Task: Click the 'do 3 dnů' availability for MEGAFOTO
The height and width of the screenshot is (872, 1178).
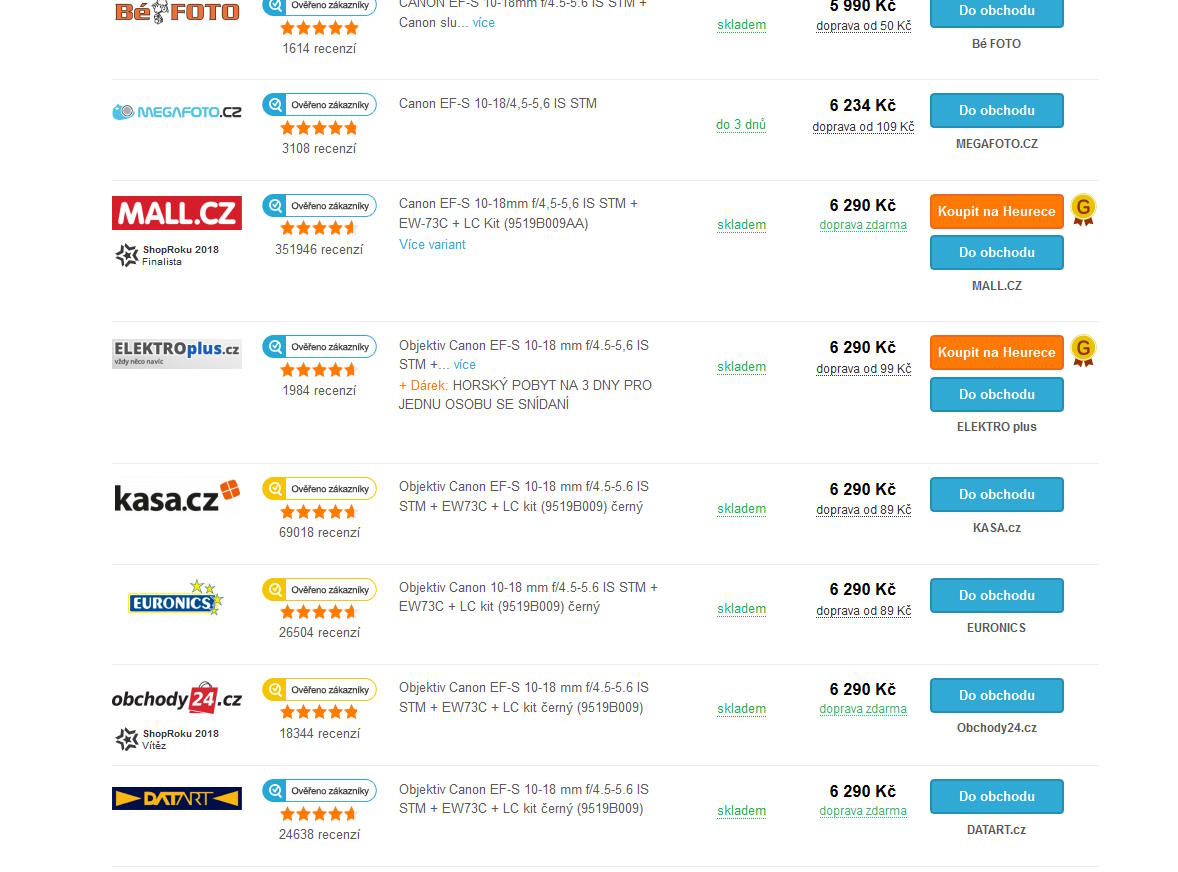Action: [x=741, y=125]
